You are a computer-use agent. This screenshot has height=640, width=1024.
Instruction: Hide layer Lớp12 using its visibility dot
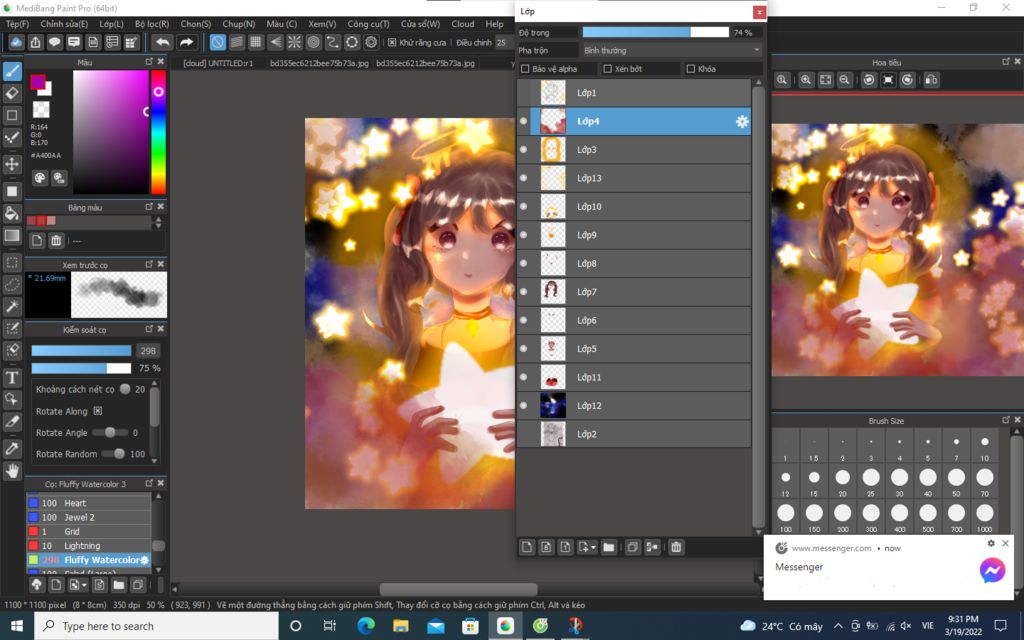click(x=523, y=406)
